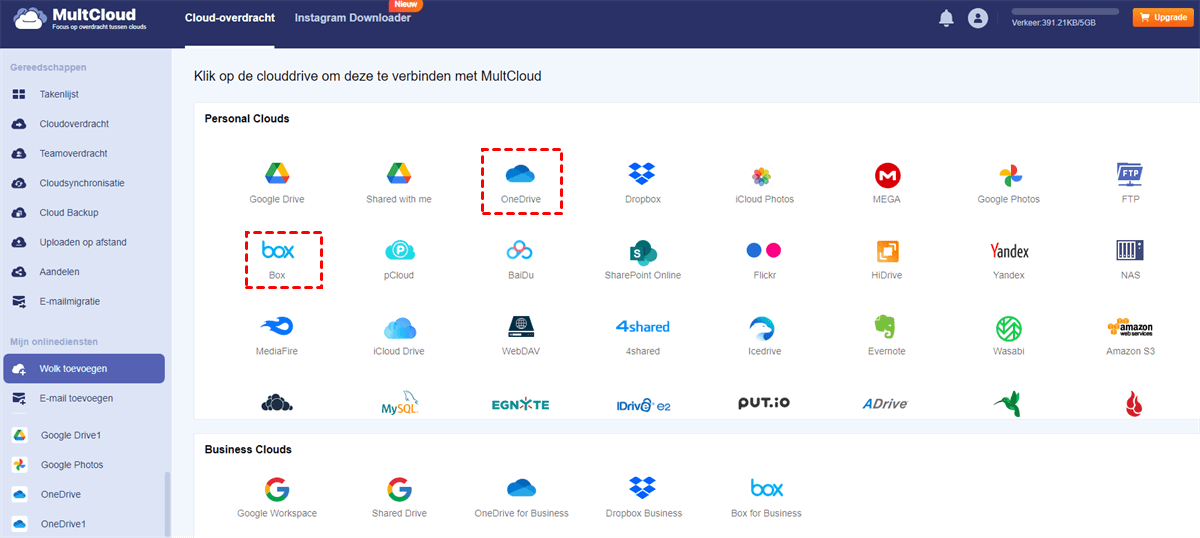The image size is (1200, 538).
Task: Click the traffic usage progress bar
Action: point(1065,11)
